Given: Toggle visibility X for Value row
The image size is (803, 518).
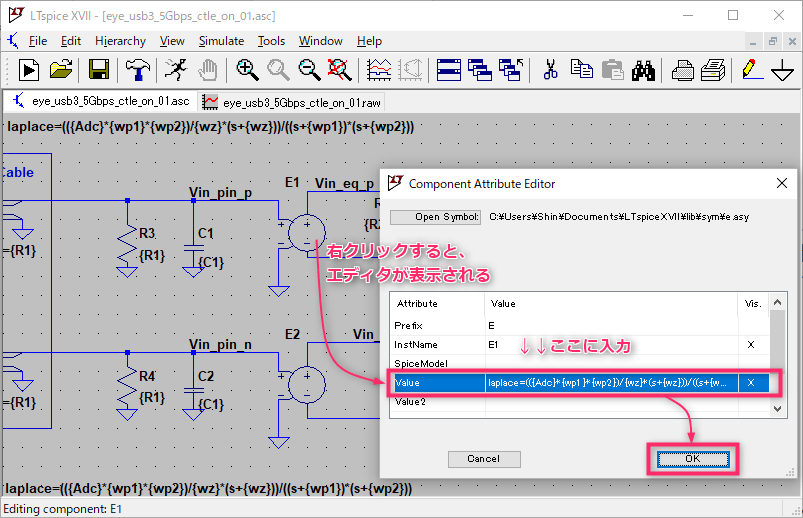Looking at the screenshot, I should coord(751,383).
